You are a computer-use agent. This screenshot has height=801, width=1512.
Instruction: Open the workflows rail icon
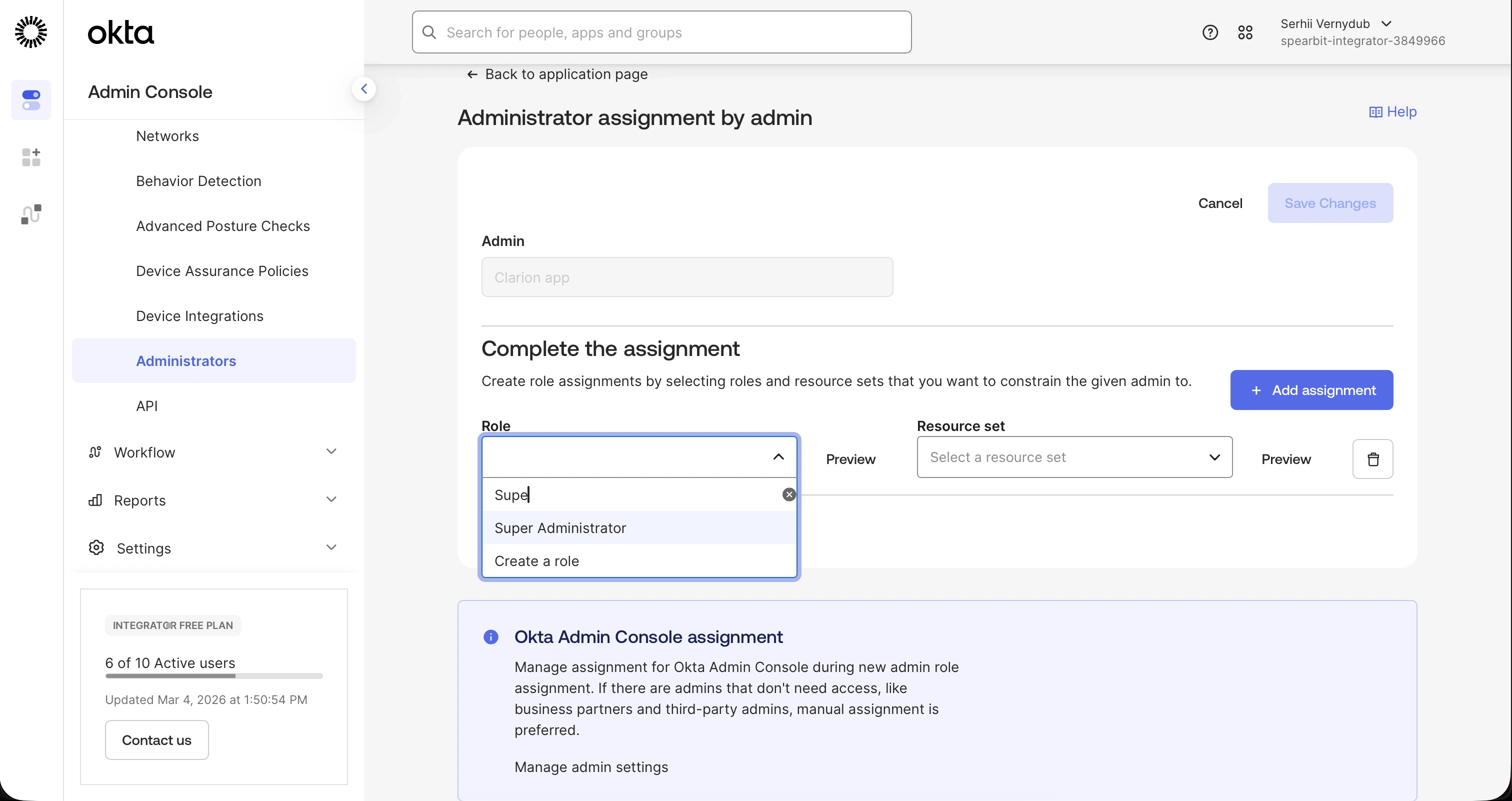[31, 214]
